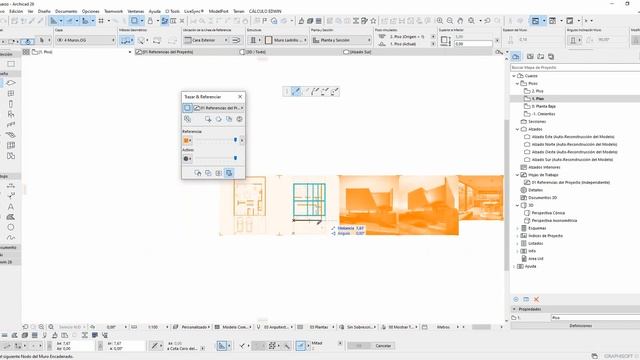Select the Marquee tool in toolbox

(11, 64)
